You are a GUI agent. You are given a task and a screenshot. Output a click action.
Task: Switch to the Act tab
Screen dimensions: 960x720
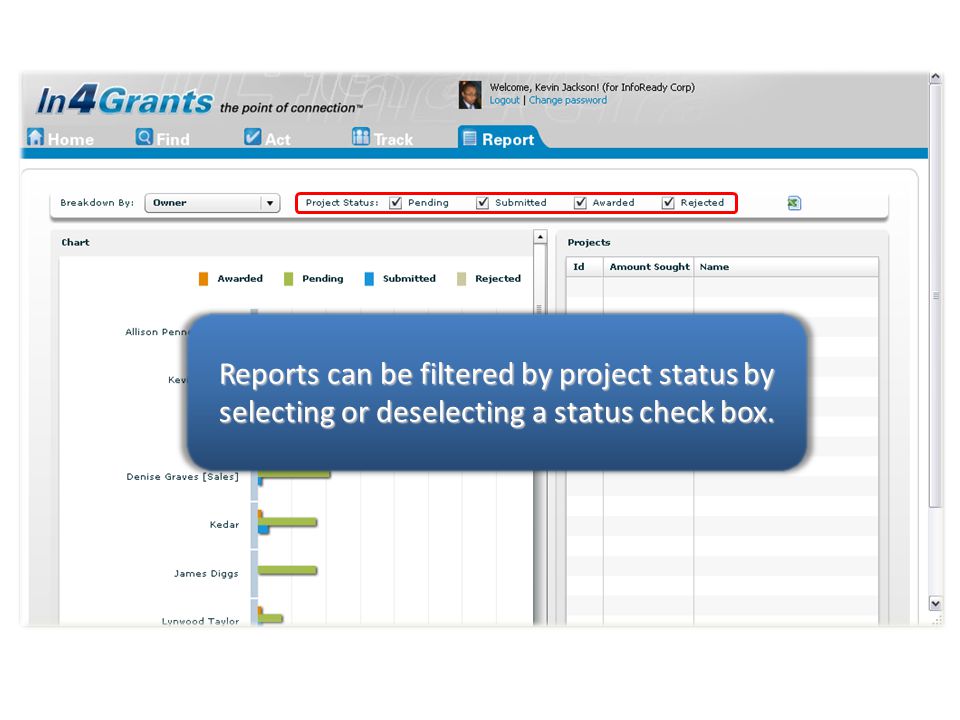click(x=268, y=138)
